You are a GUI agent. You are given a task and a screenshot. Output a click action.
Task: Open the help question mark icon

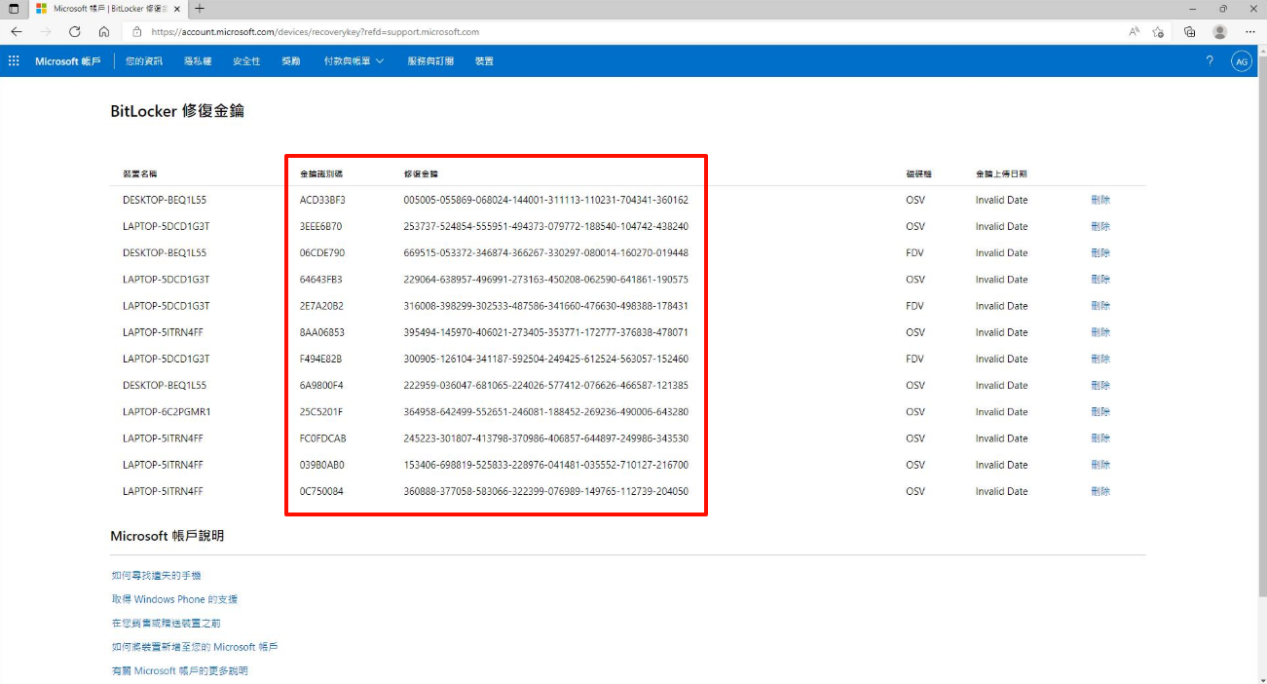(x=1210, y=61)
